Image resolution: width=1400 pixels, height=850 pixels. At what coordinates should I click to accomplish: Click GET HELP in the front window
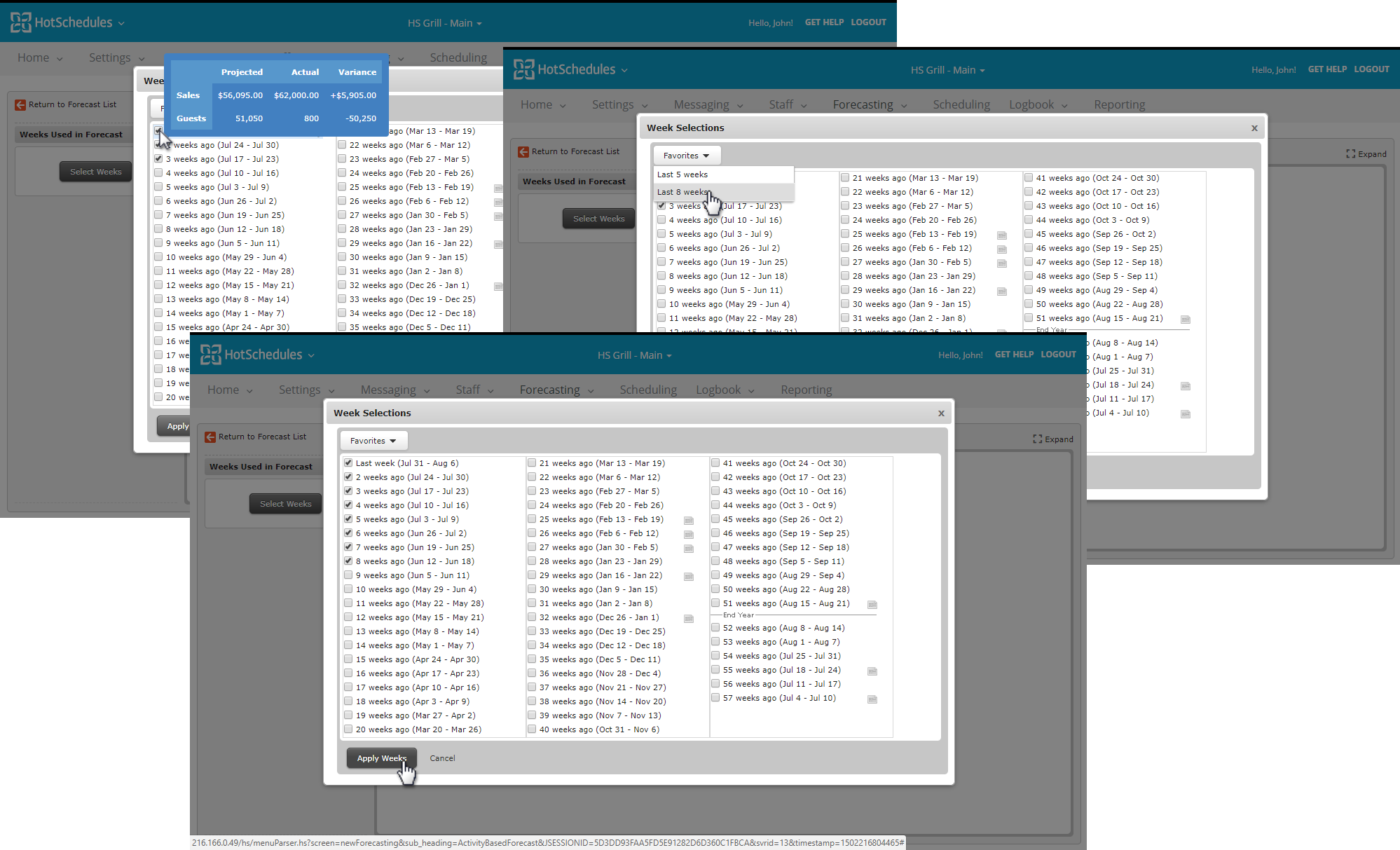tap(1014, 355)
